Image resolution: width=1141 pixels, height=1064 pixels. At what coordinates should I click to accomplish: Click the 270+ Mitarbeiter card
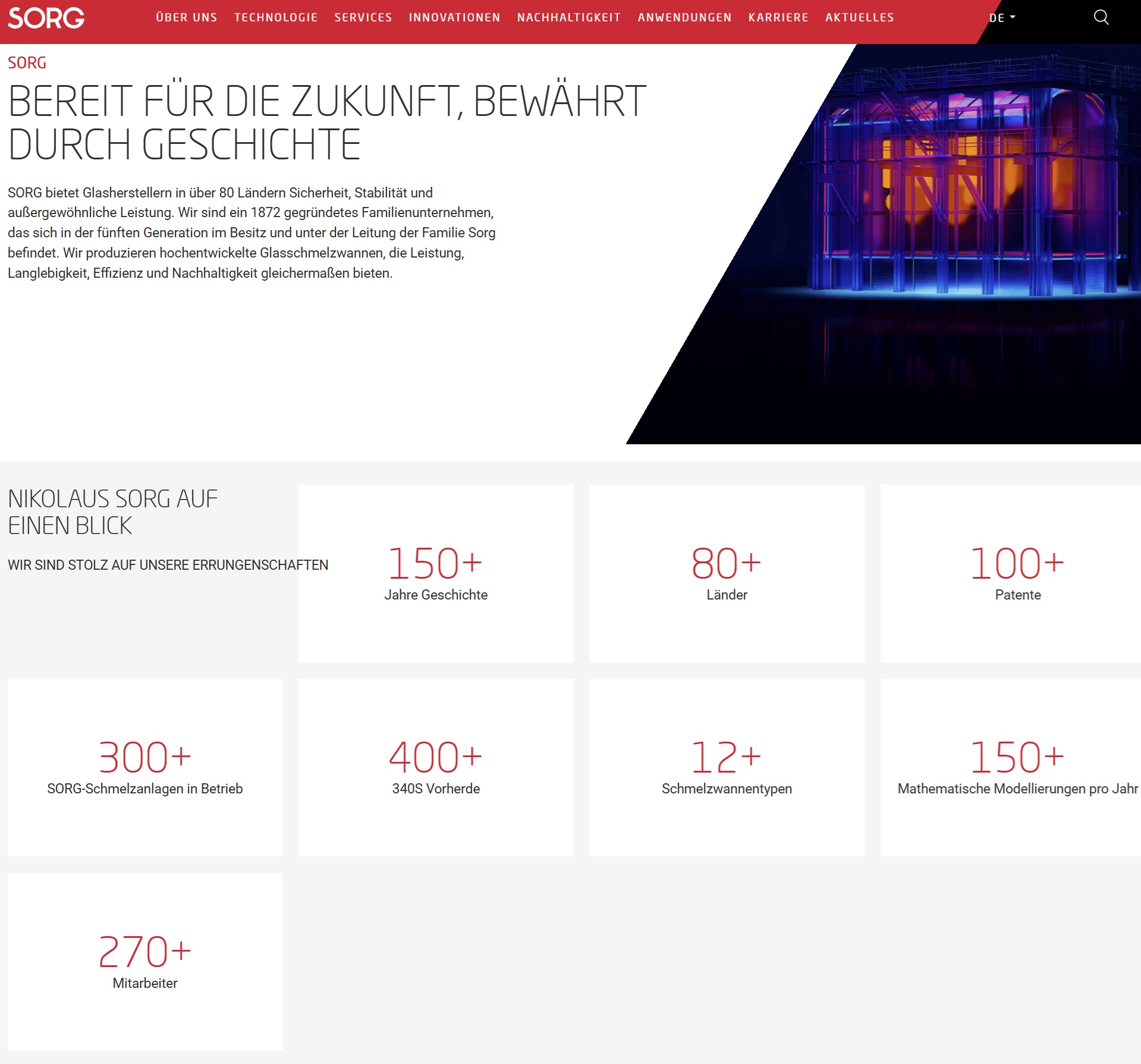click(x=144, y=961)
